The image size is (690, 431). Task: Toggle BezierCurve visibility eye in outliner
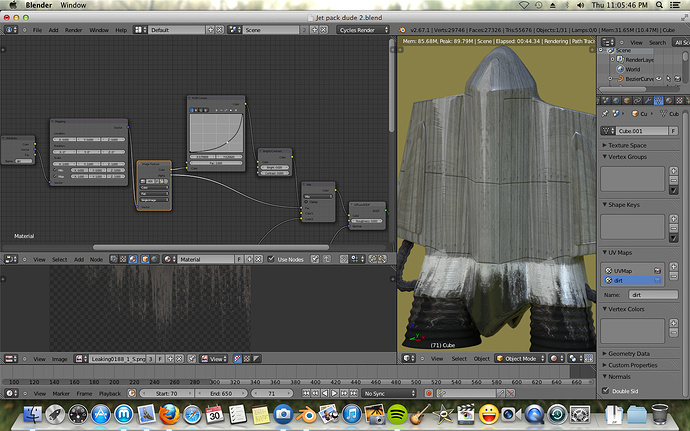pos(659,79)
